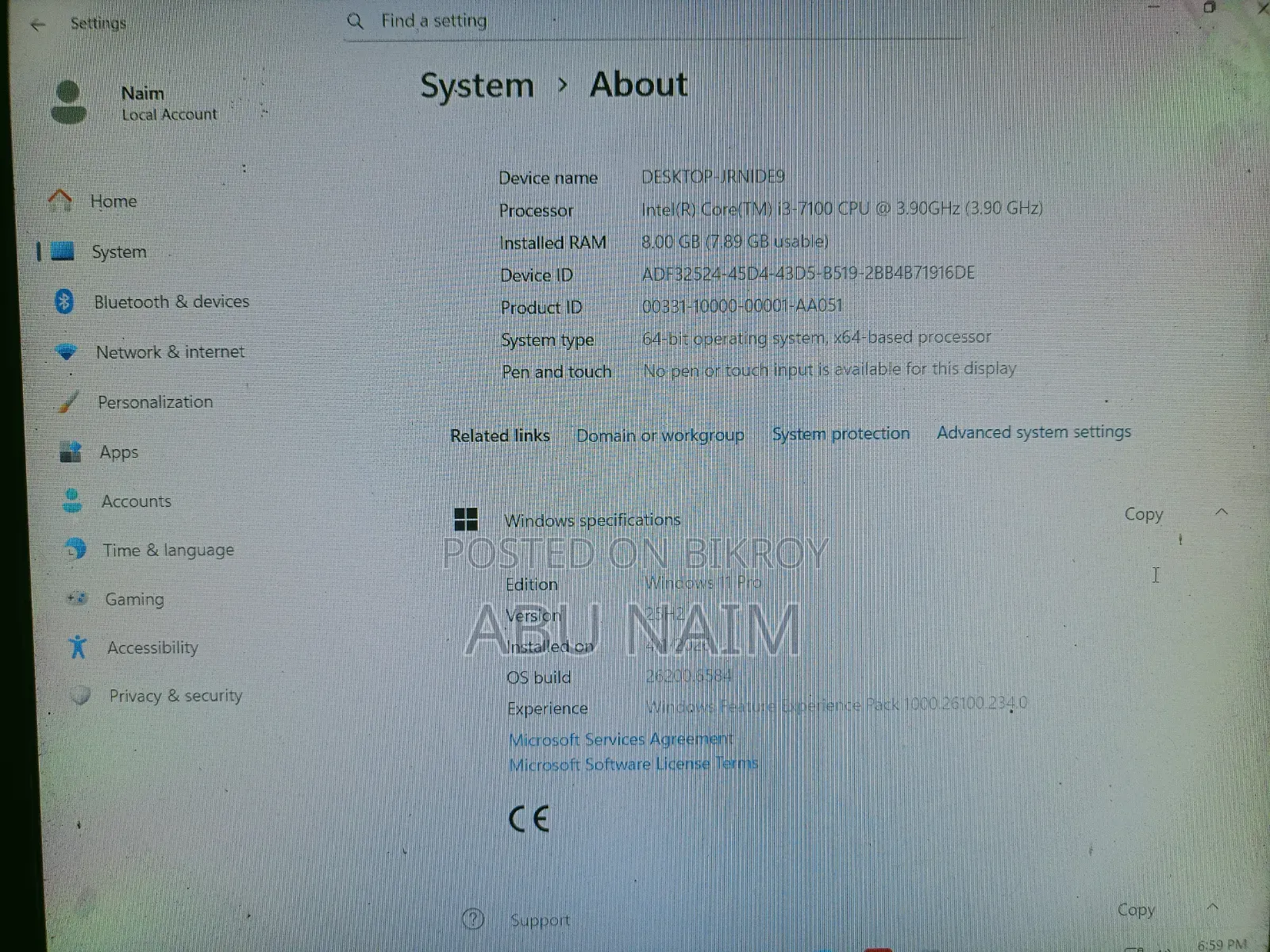The width and height of the screenshot is (1270, 952).
Task: Click the Edition value Windows 11 Pro
Action: click(702, 582)
